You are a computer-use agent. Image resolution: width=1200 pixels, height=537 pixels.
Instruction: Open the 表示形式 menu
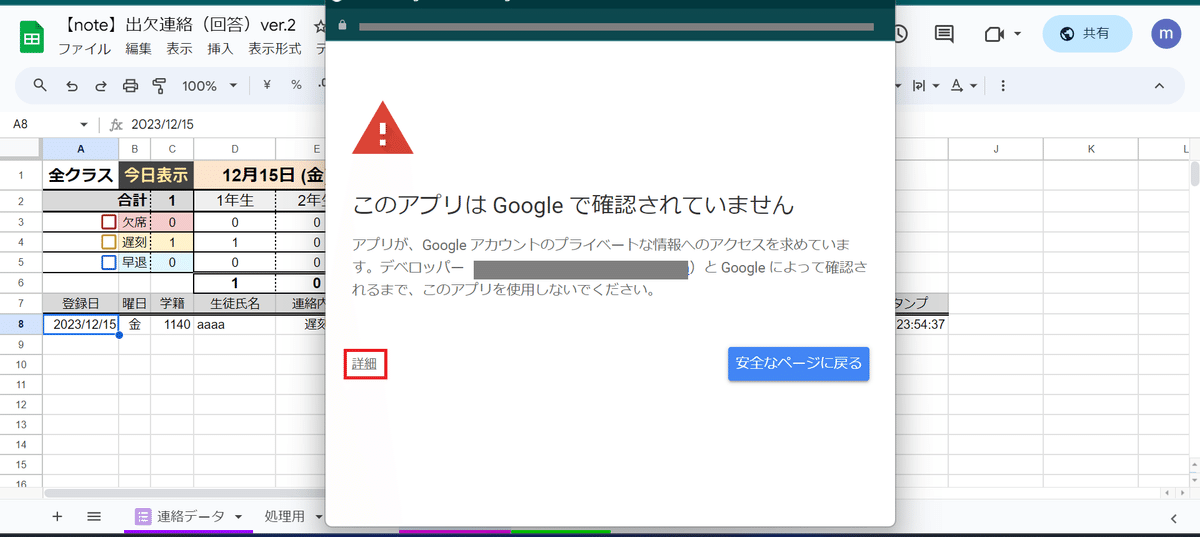pos(275,48)
